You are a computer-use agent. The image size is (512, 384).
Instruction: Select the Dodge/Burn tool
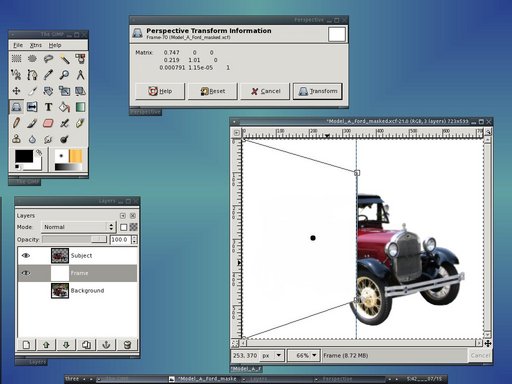point(64,139)
